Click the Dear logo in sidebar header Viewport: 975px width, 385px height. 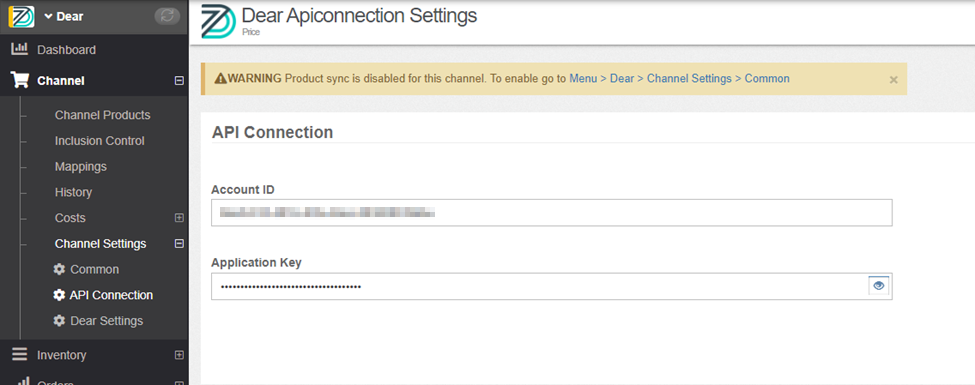[21, 17]
